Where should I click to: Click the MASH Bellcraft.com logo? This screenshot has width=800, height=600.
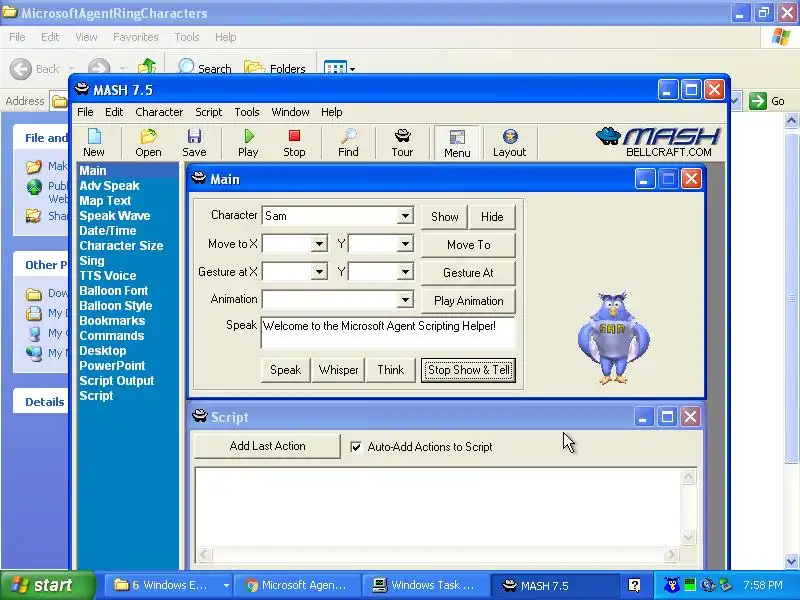click(x=658, y=142)
